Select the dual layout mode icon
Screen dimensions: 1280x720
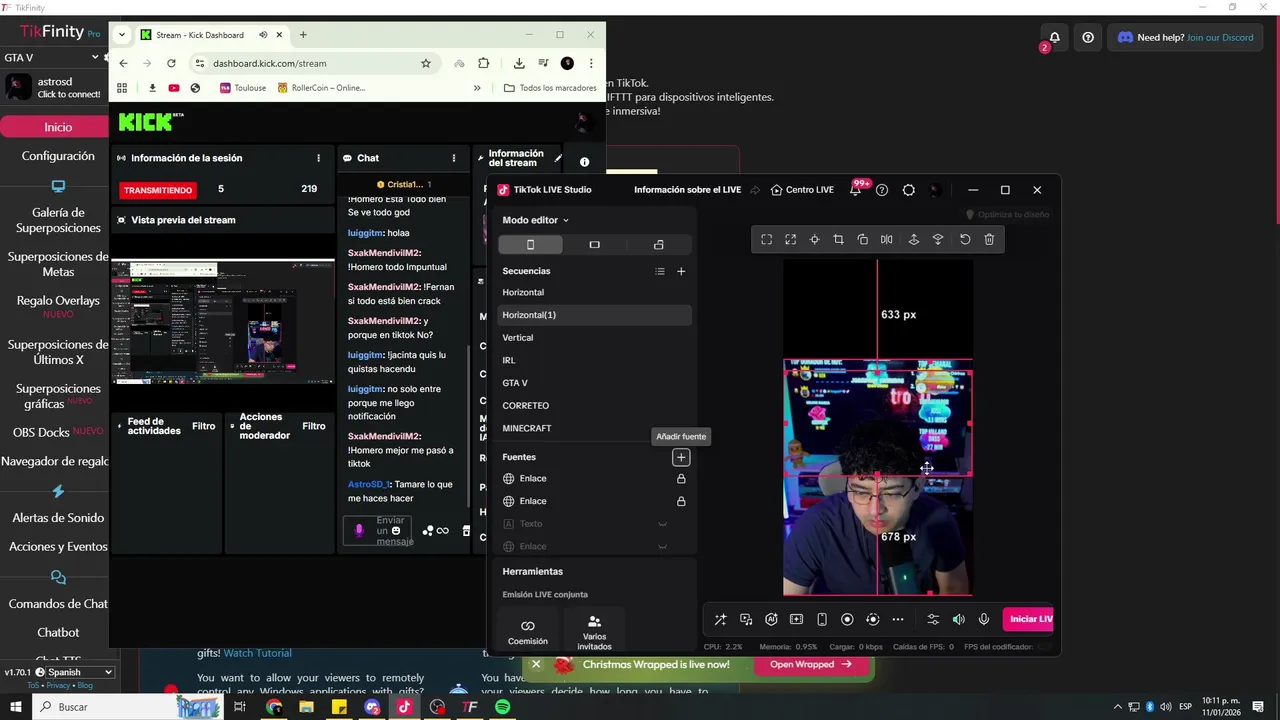658,245
